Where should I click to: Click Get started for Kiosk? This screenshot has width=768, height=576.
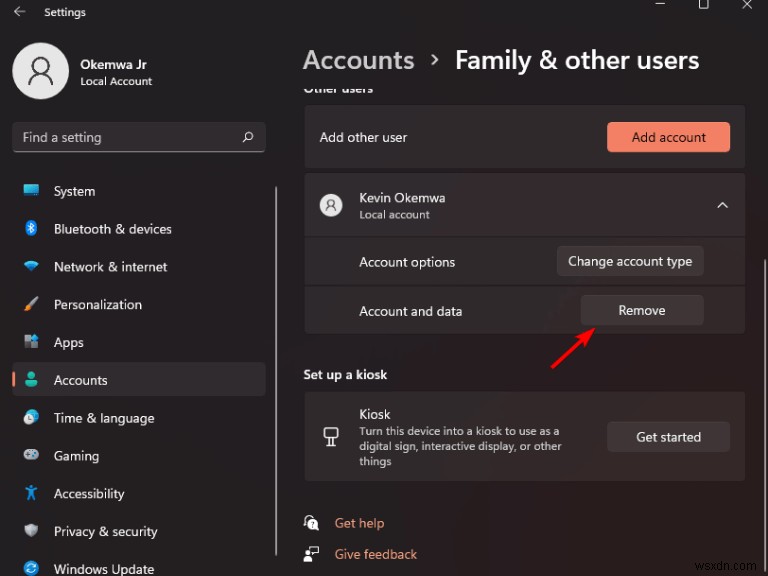[668, 437]
